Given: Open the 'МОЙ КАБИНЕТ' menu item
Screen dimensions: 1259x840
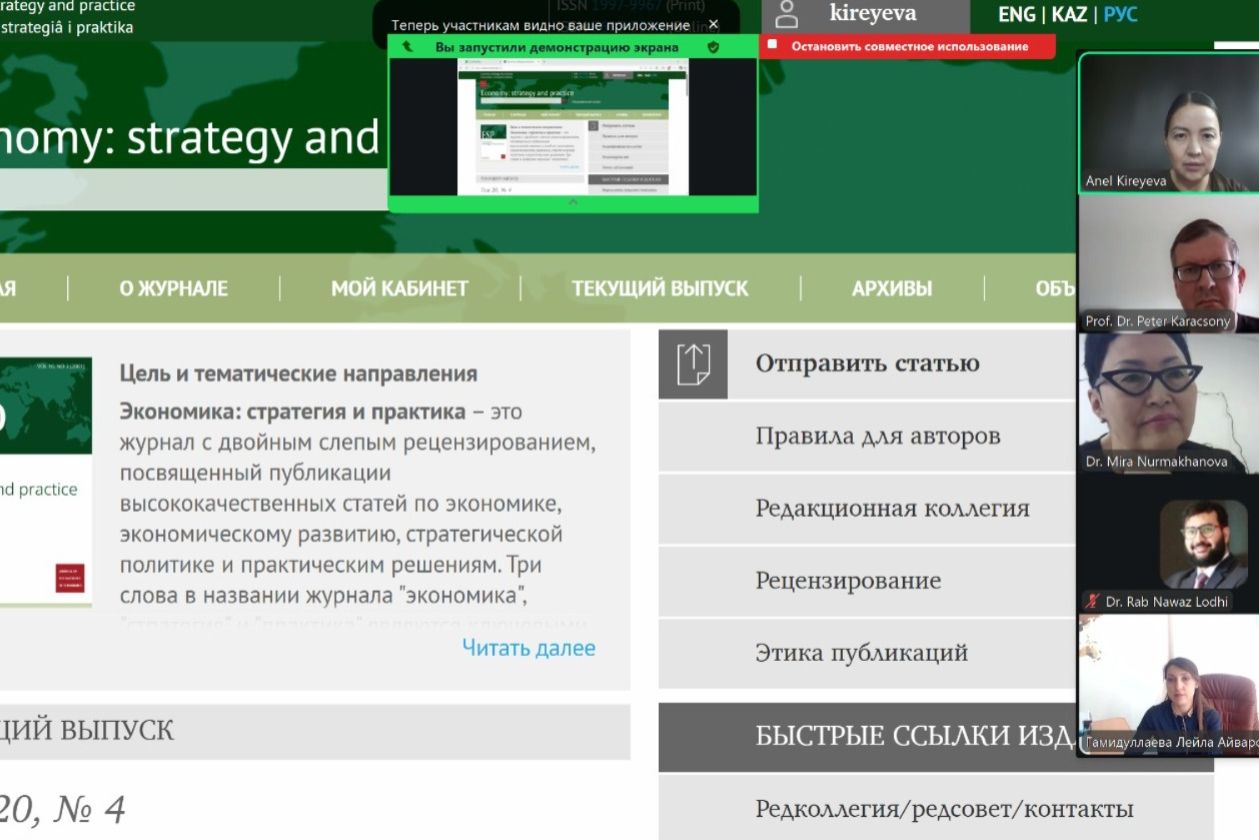Looking at the screenshot, I should point(399,289).
